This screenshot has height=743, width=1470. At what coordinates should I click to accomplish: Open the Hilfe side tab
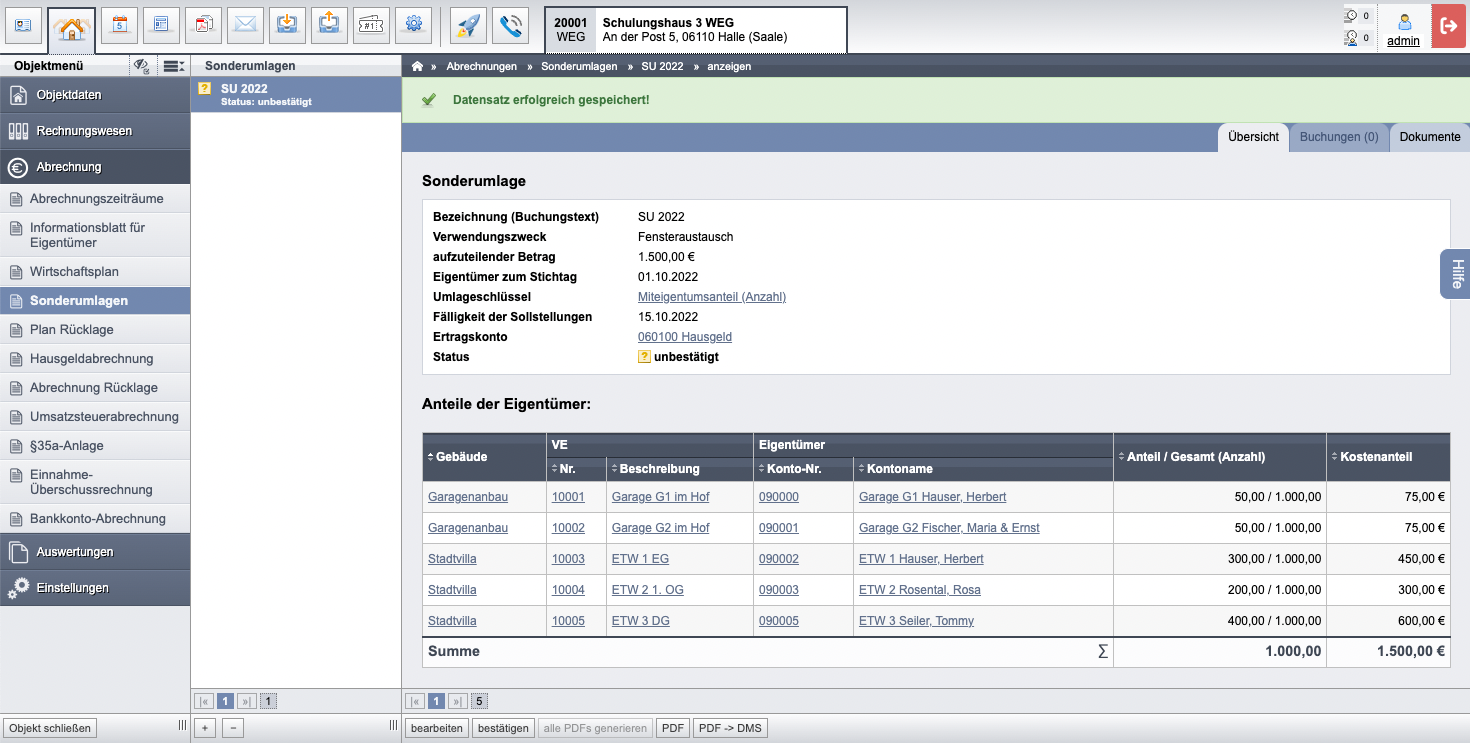(1456, 273)
